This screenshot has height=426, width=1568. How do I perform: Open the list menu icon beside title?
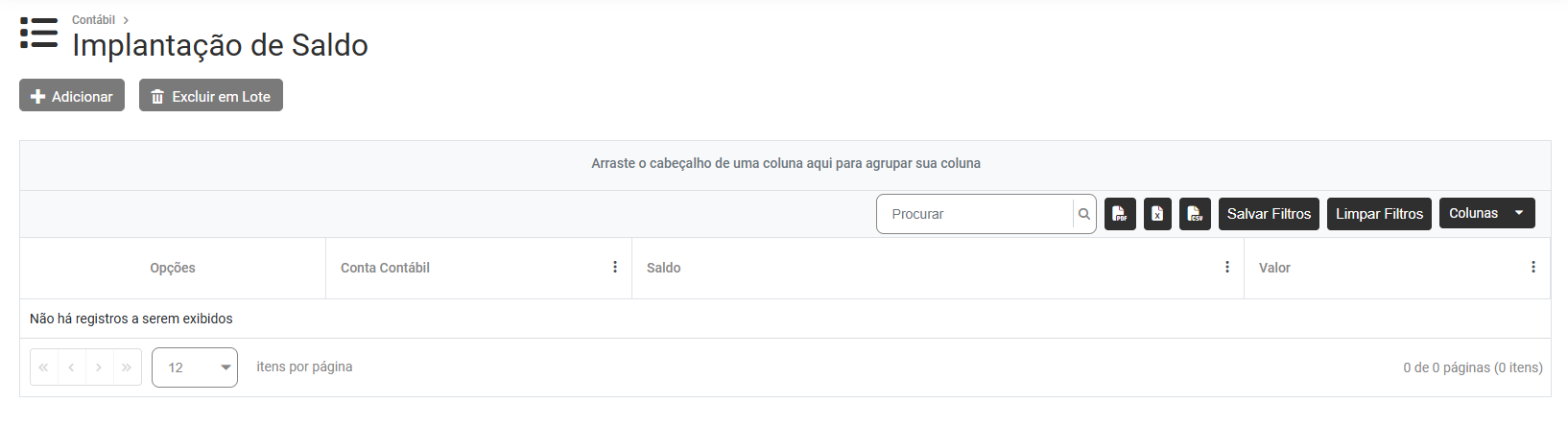point(38,33)
